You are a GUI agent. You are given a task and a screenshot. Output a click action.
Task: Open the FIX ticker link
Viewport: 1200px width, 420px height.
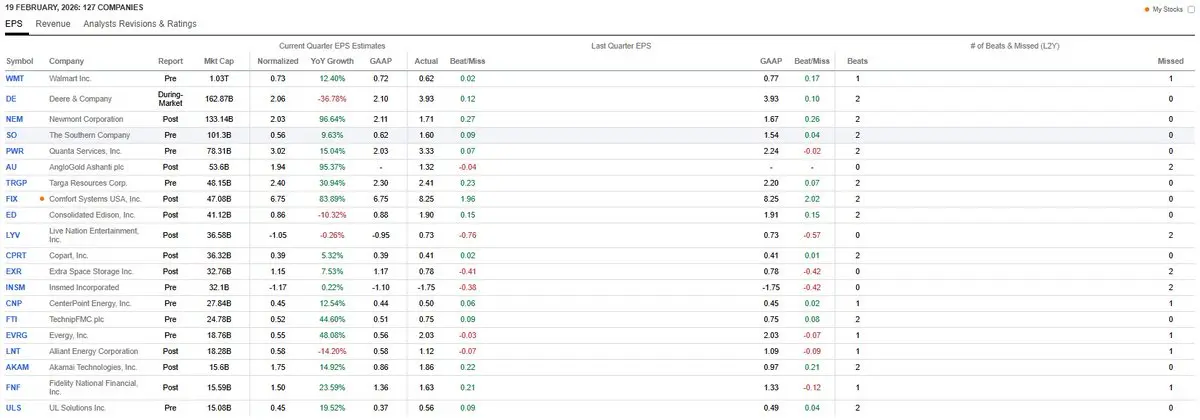pyautogui.click(x=12, y=199)
